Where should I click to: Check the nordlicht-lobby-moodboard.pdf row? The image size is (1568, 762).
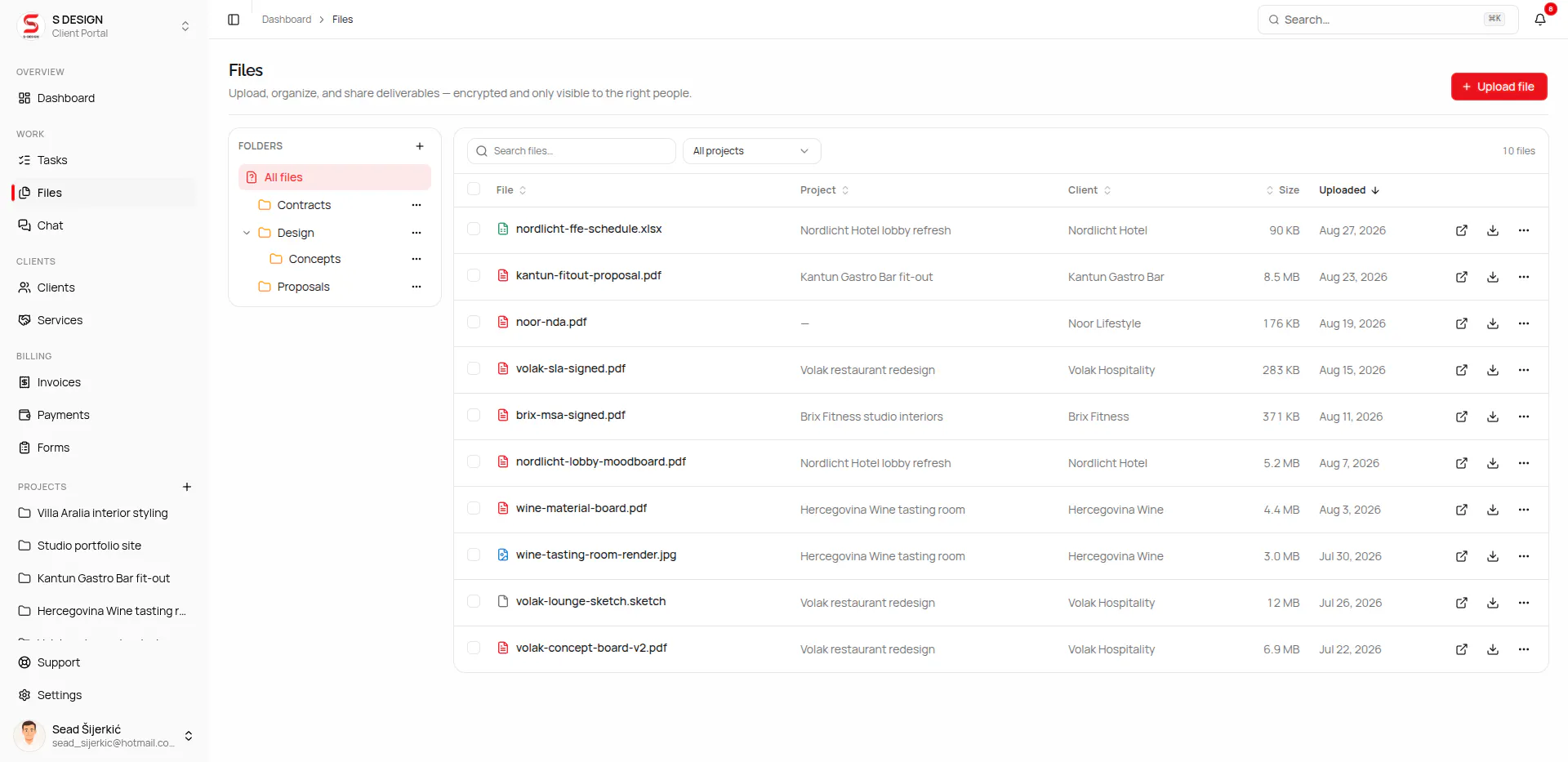pos(474,461)
